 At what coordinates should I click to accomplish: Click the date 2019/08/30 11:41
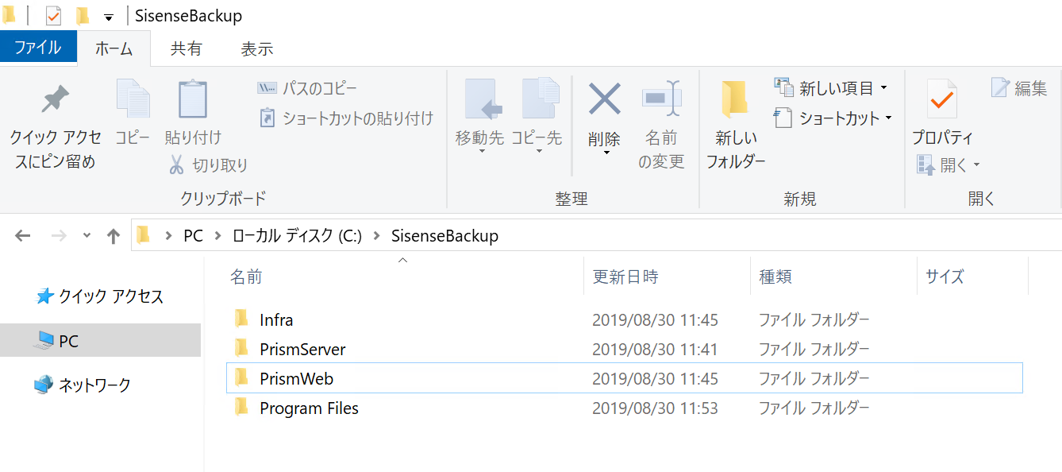655,349
